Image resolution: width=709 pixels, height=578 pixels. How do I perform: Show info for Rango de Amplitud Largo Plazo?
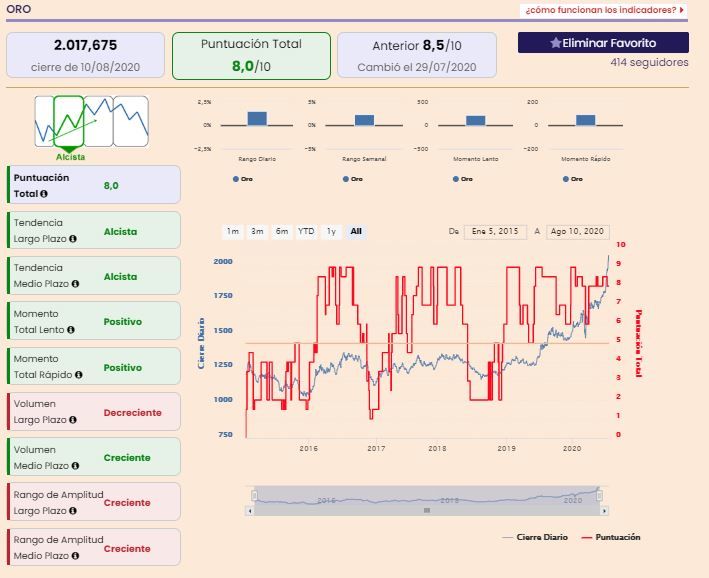click(72, 511)
